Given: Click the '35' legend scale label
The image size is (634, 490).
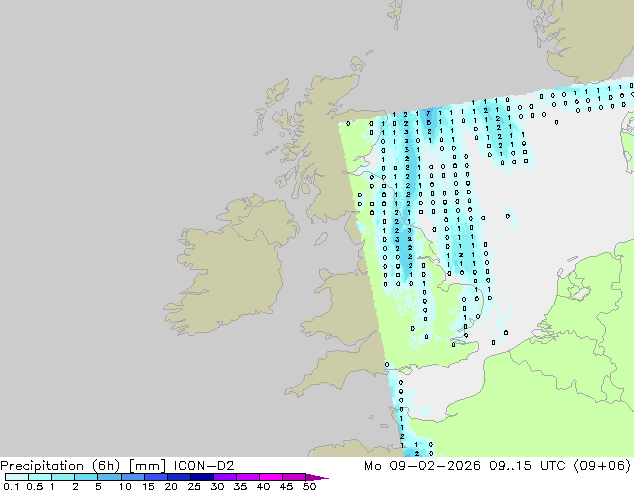Looking at the screenshot, I should 240,486.
